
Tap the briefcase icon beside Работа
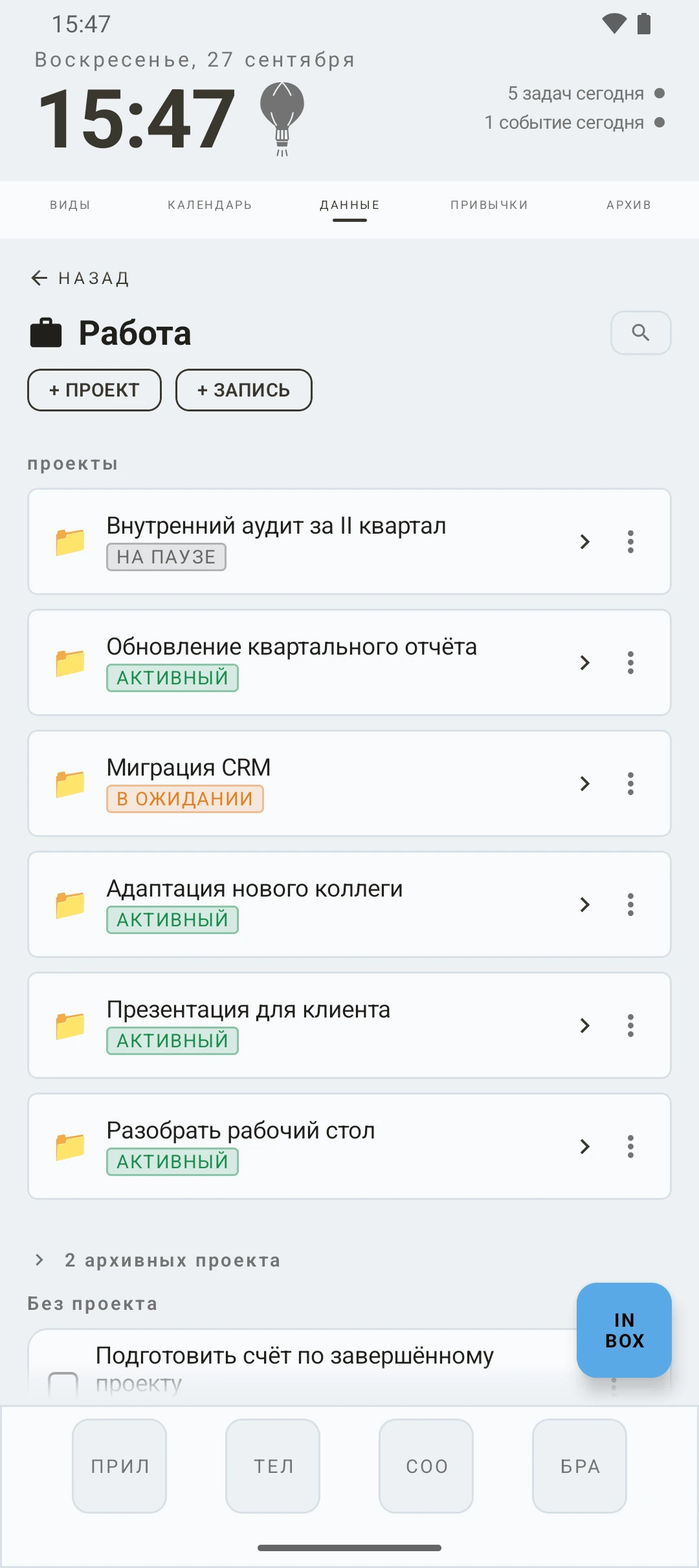click(x=46, y=333)
